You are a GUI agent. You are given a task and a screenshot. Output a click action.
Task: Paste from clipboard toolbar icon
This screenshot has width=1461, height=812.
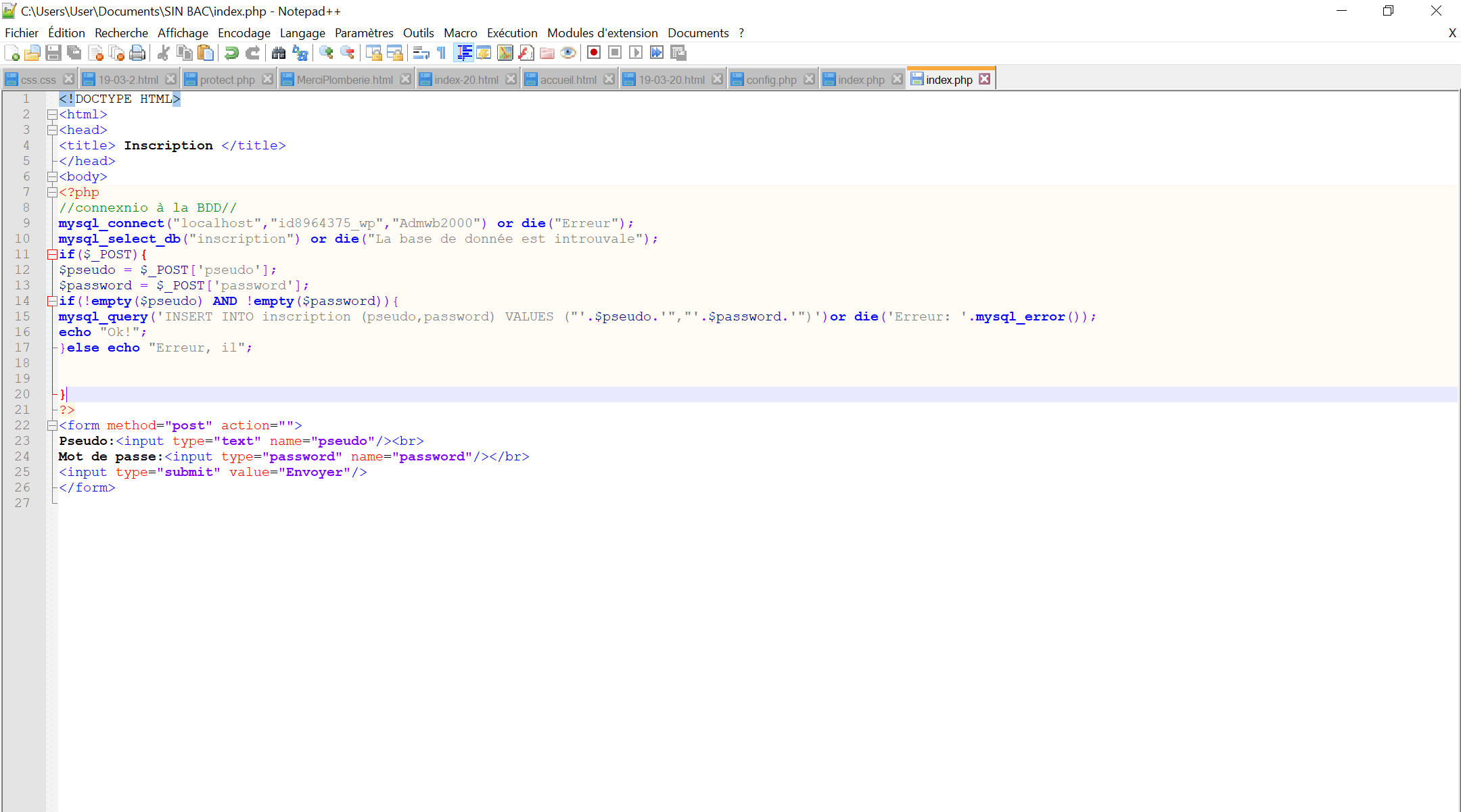(x=205, y=53)
